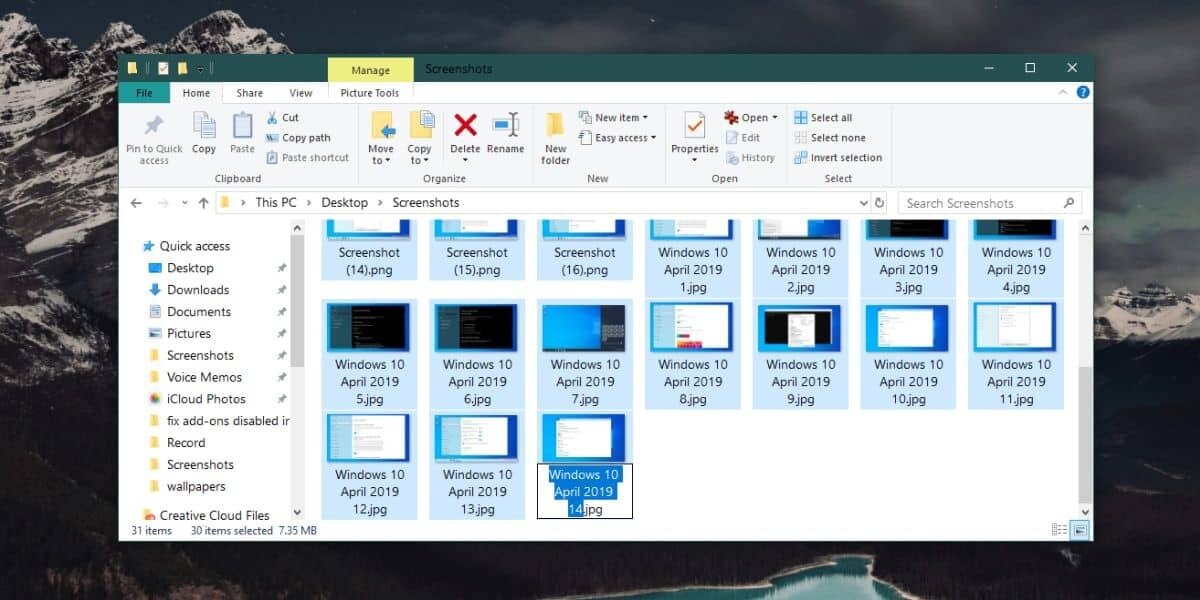Image resolution: width=1200 pixels, height=600 pixels.
Task: Click the Properties icon in ribbon
Action: click(694, 126)
